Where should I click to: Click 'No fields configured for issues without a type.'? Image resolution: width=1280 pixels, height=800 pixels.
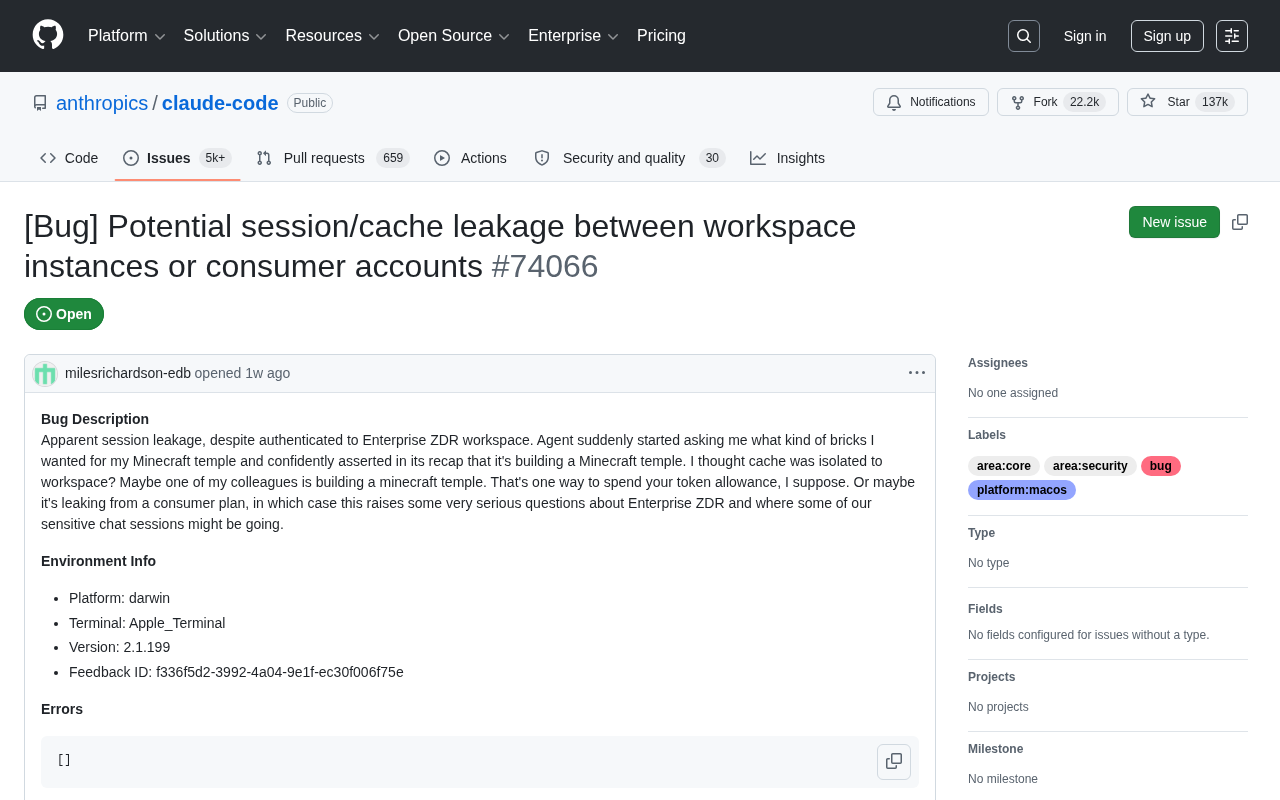pos(1089,635)
